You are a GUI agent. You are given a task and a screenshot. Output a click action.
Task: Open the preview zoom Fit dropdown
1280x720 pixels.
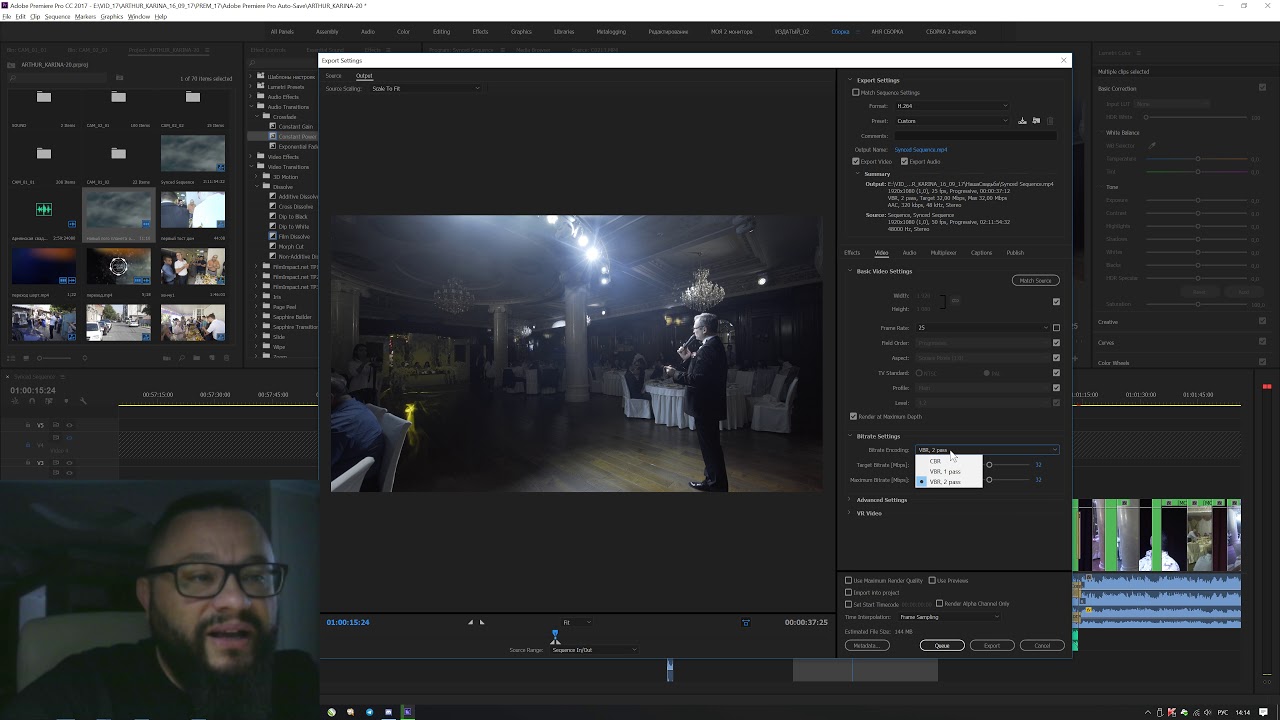tap(576, 622)
